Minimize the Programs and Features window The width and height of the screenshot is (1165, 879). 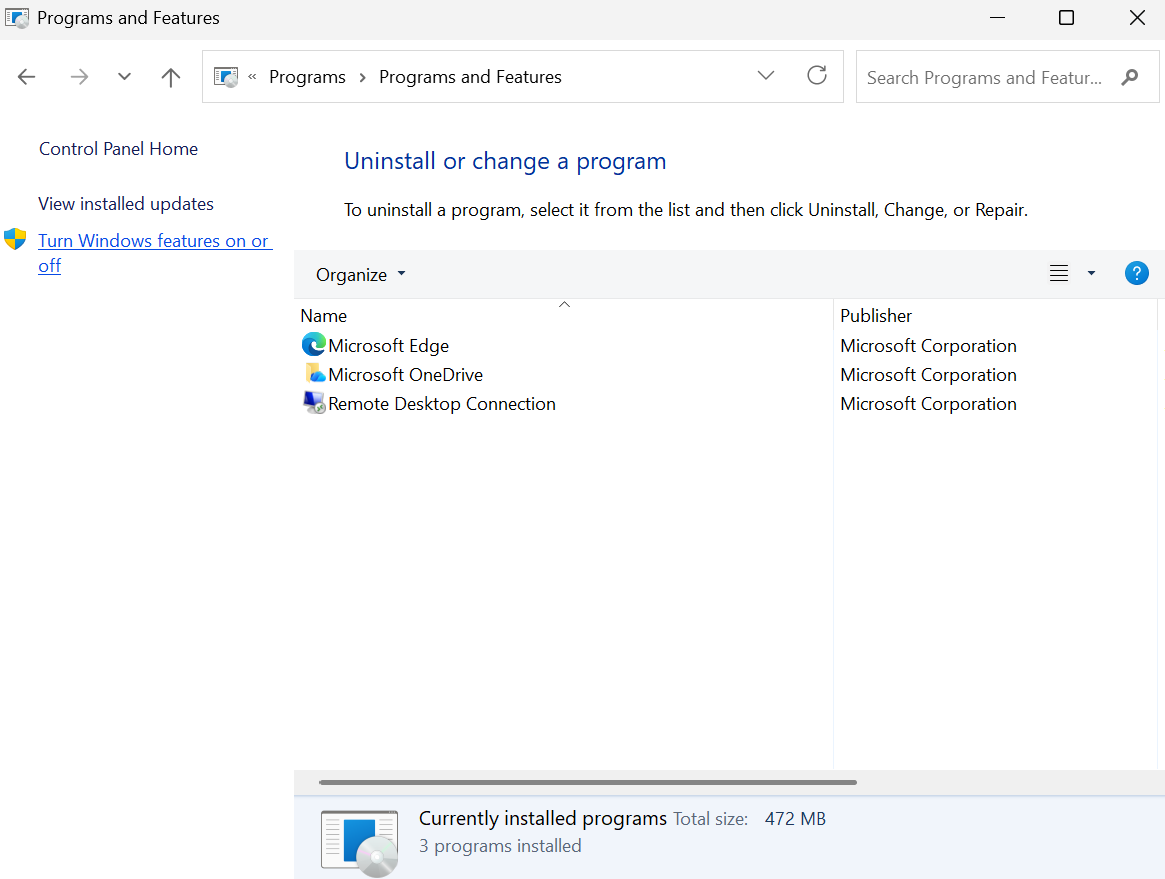998,17
